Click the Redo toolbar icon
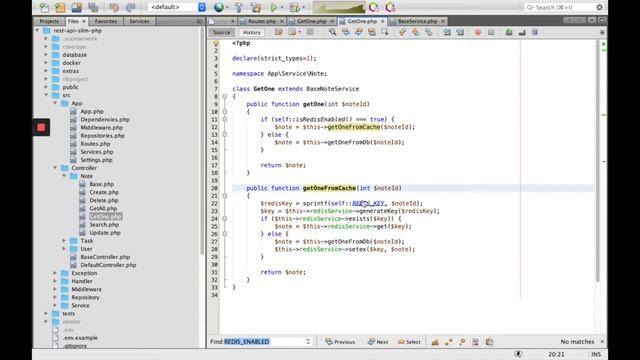This screenshot has height=360, width=640. click(130, 7)
